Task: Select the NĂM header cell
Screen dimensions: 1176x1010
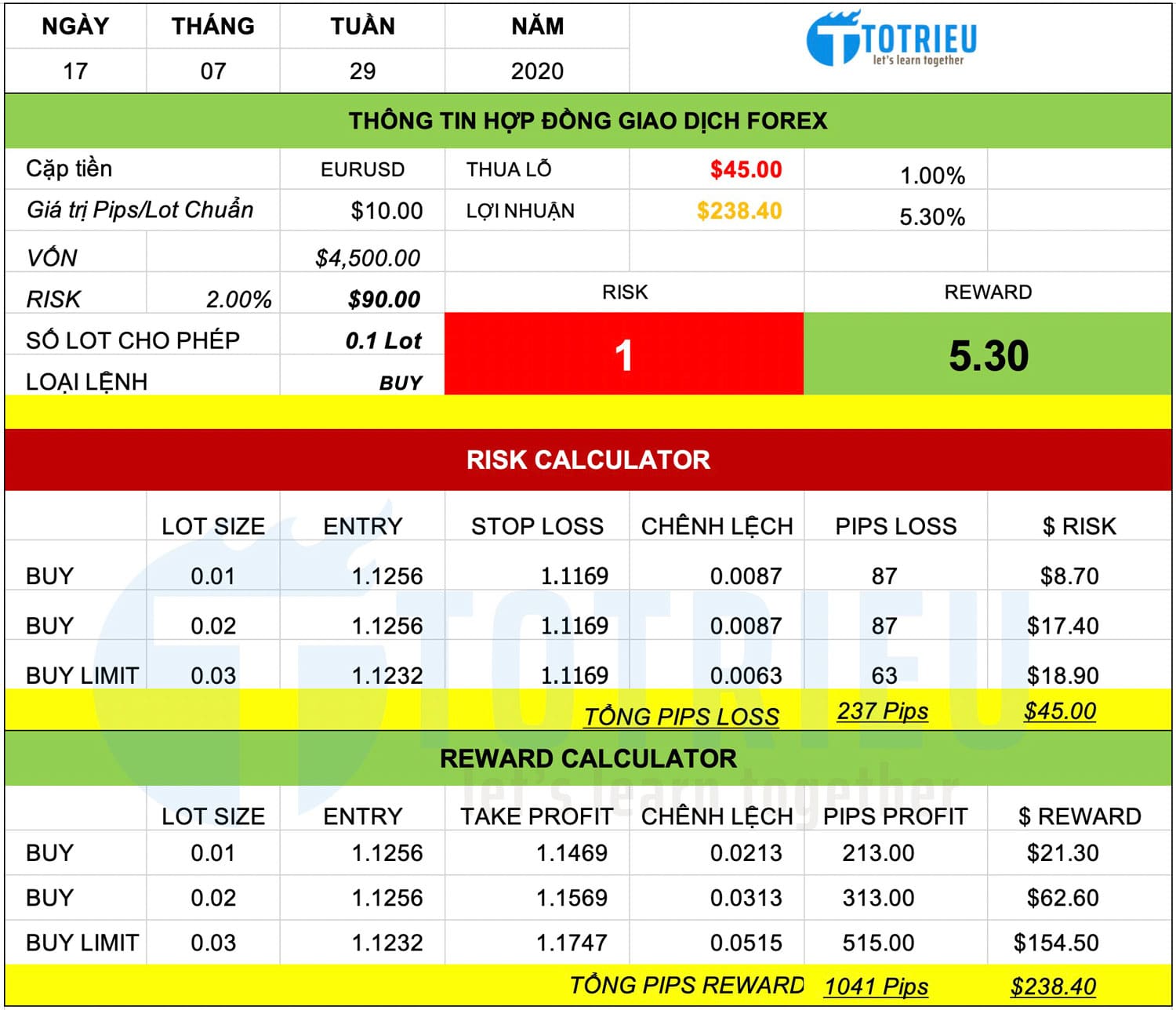Action: click(537, 26)
